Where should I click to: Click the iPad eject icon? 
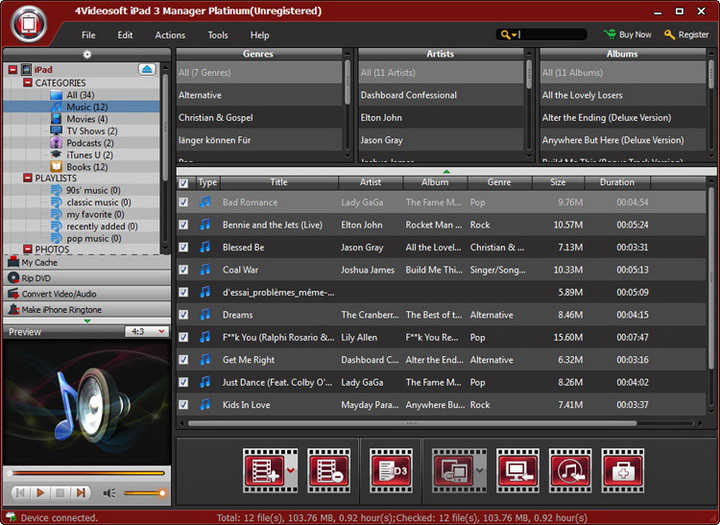coord(147,69)
